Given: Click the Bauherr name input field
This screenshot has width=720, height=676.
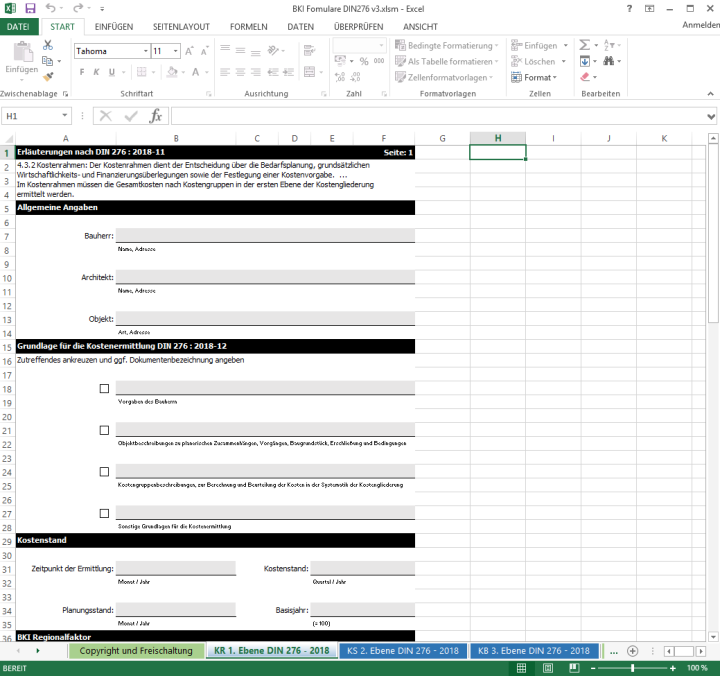Looking at the screenshot, I should click(x=265, y=236).
